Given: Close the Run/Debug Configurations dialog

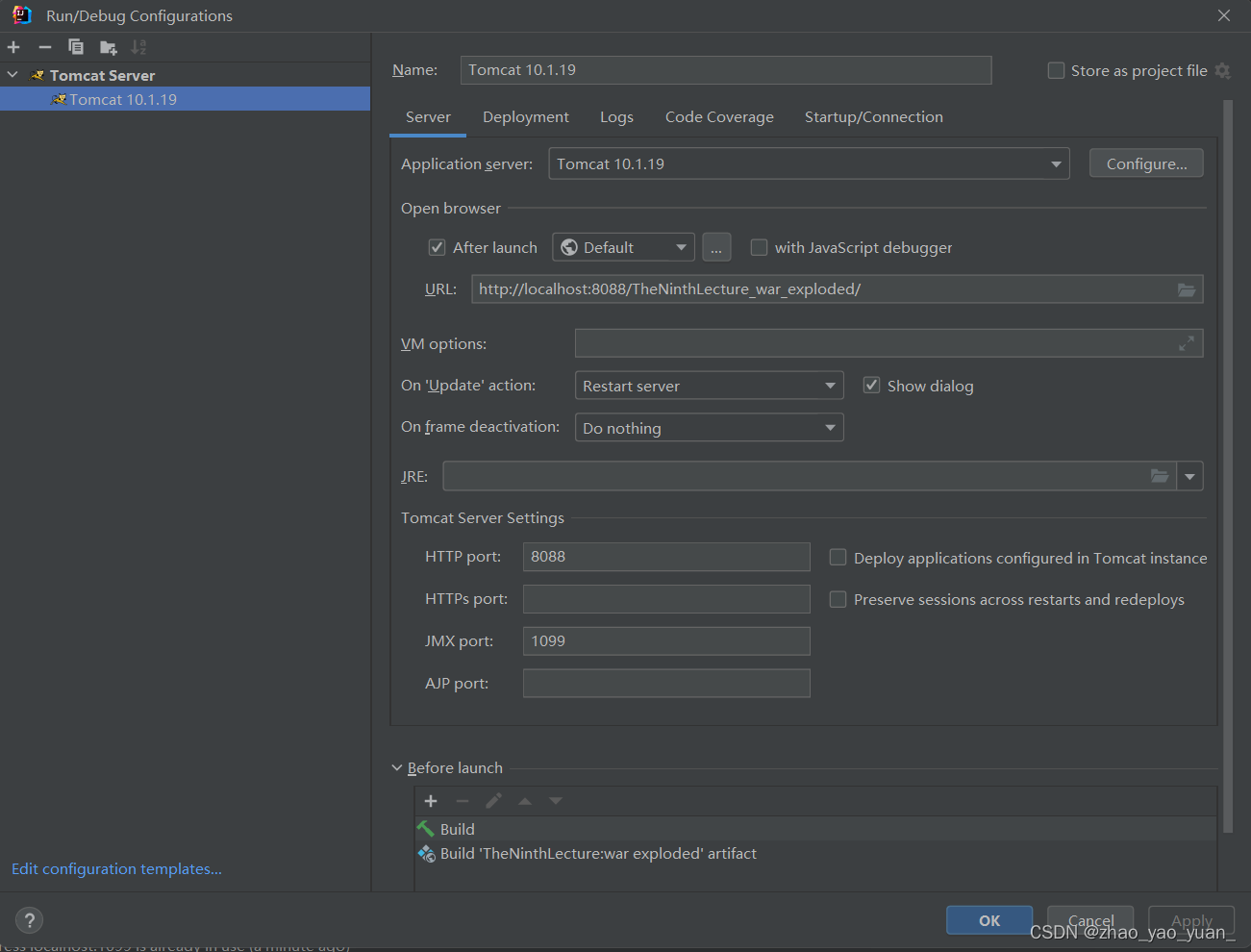Looking at the screenshot, I should coord(1223,15).
